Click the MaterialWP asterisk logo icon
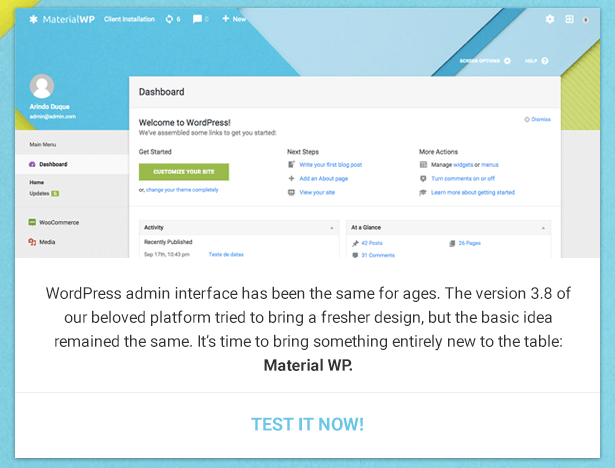 click(x=33, y=19)
